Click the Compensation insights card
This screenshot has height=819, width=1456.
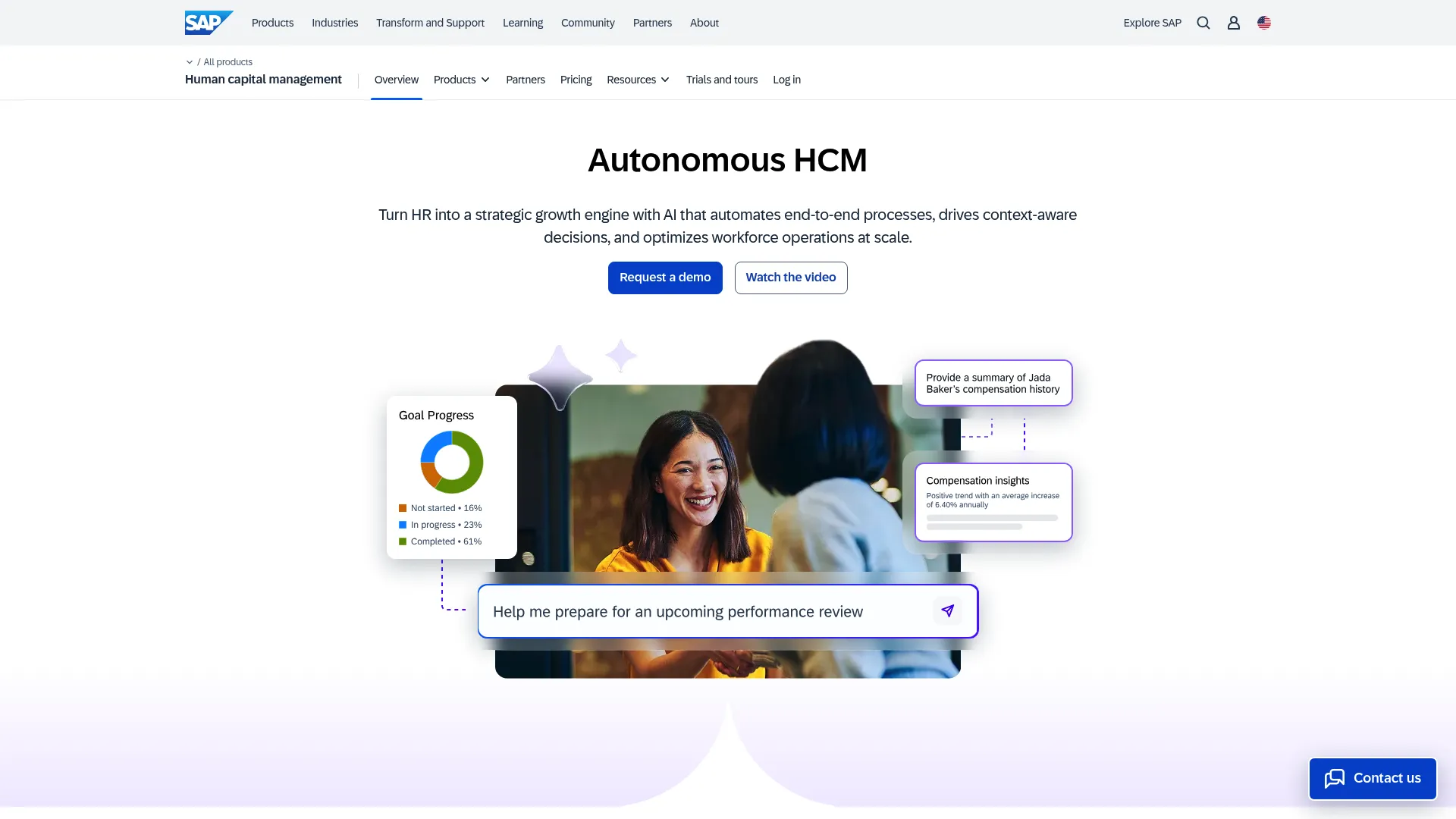click(x=993, y=502)
